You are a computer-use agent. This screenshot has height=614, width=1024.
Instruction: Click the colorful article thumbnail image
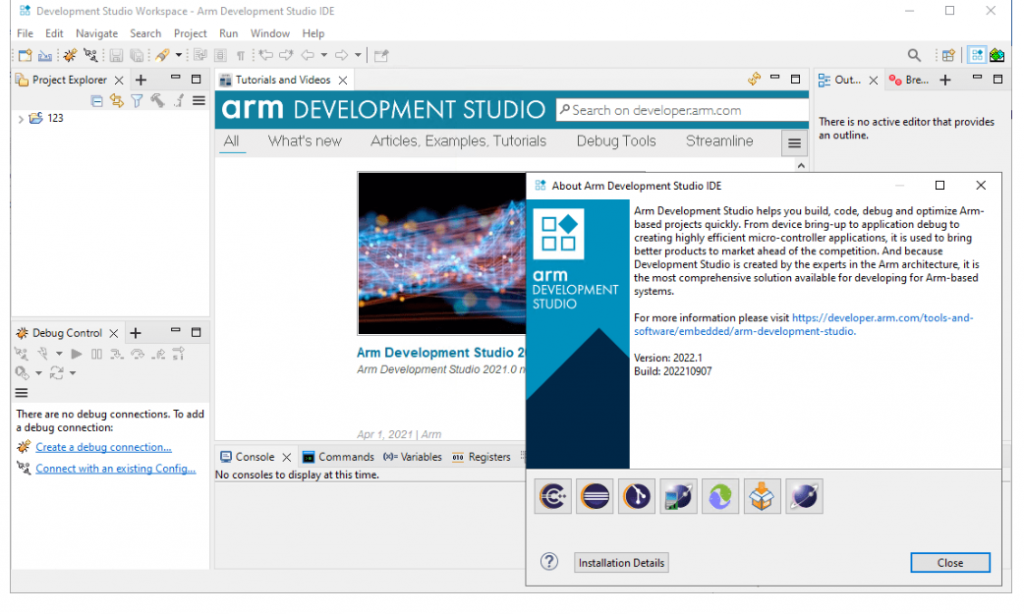point(441,253)
